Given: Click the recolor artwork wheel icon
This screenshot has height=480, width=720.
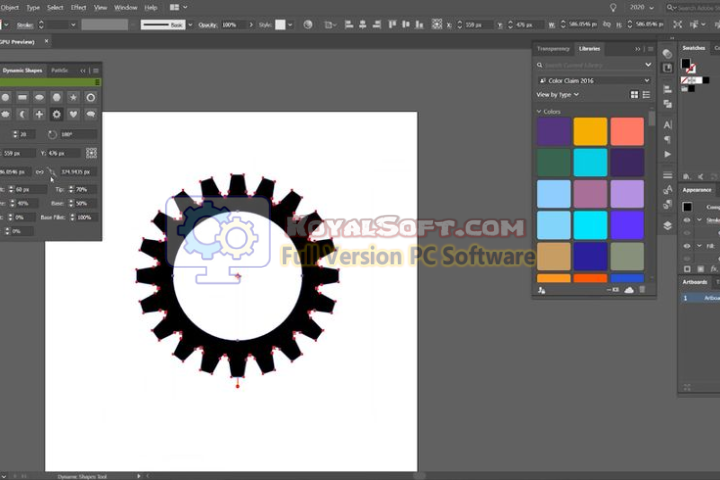Looking at the screenshot, I should (308, 25).
